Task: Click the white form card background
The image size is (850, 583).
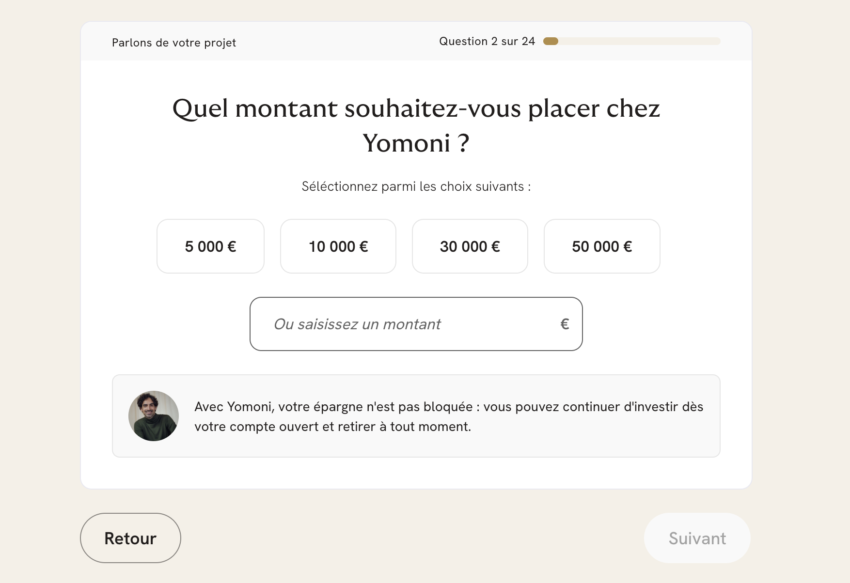Action: click(x=416, y=470)
